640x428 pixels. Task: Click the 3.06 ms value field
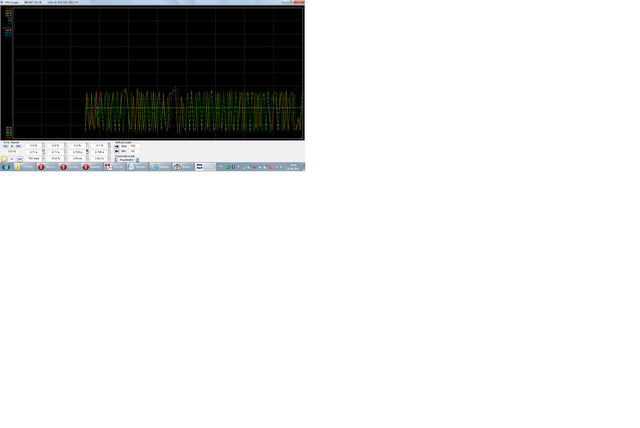click(77, 158)
